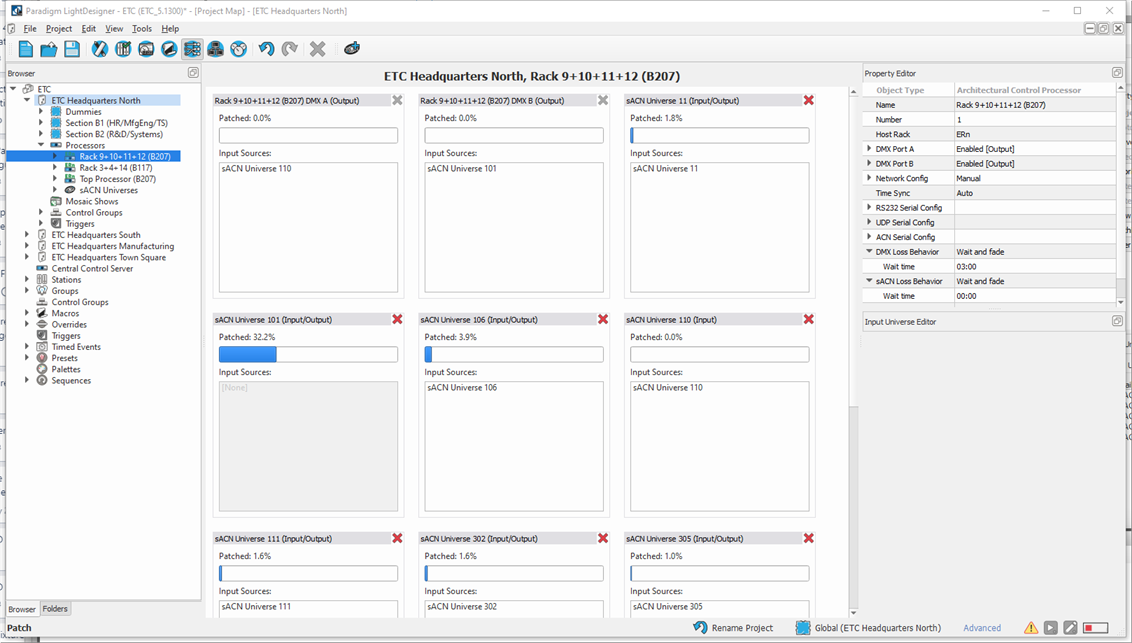The image size is (1132, 643).
Task: Click the Undo arrow in the toolbar
Action: tap(266, 49)
